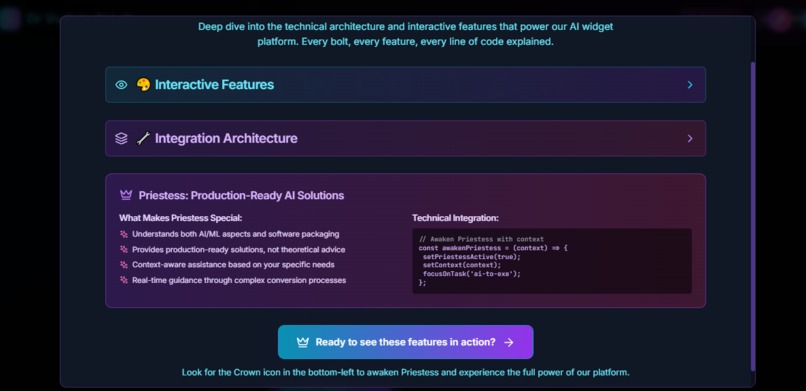Click Ready to see these features button
806x391 pixels.
[406, 342]
